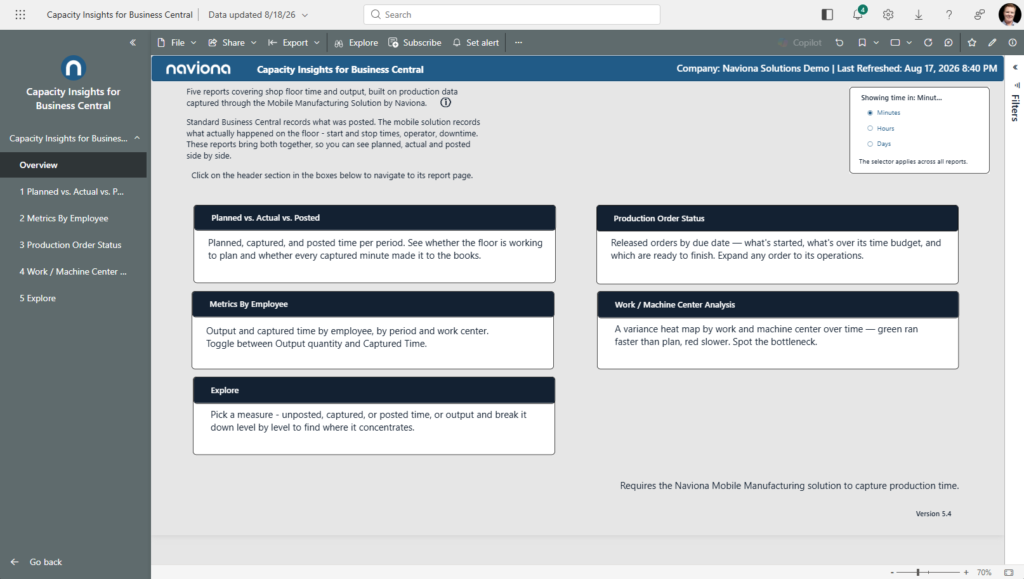Click the Explore toolbar button

(x=356, y=42)
